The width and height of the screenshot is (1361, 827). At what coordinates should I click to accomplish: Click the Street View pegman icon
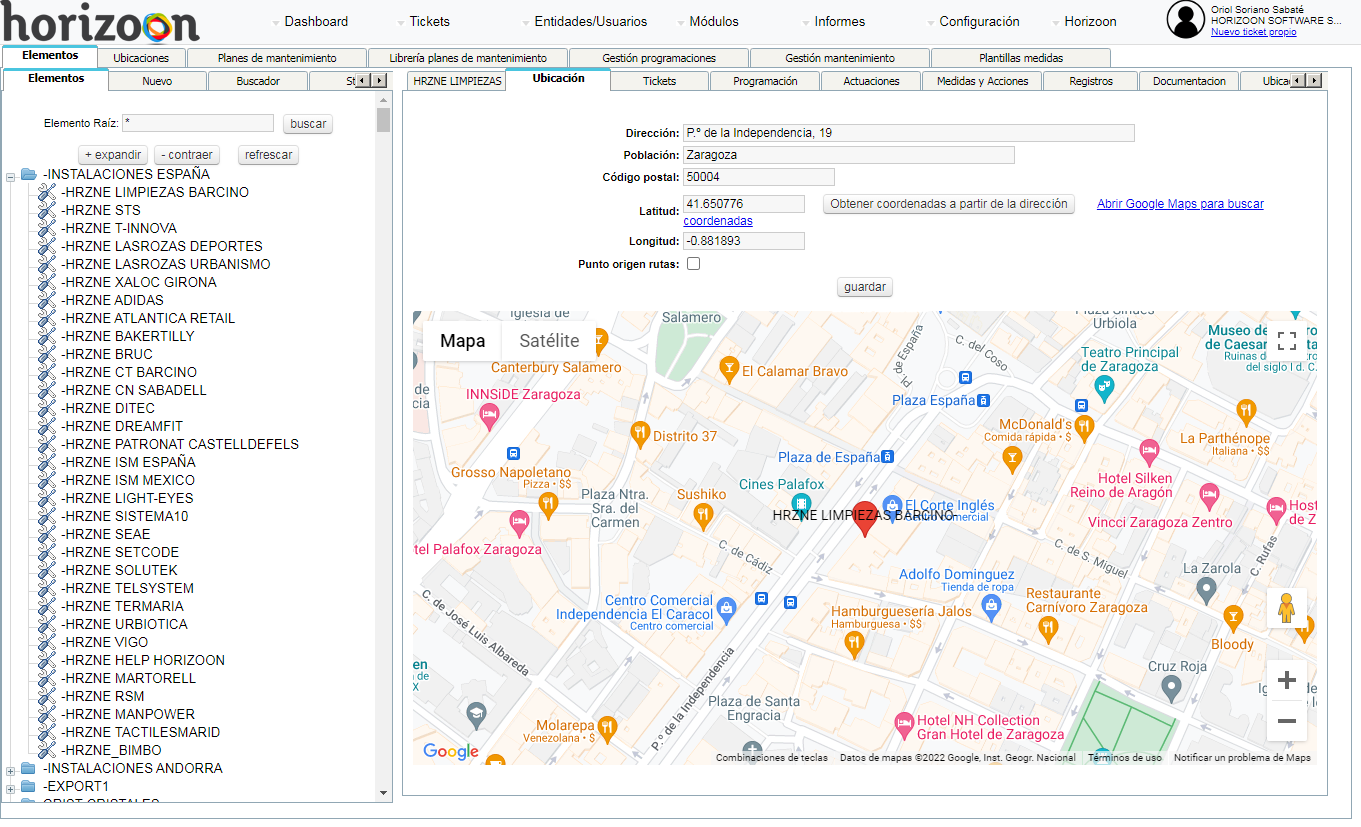(x=1287, y=608)
